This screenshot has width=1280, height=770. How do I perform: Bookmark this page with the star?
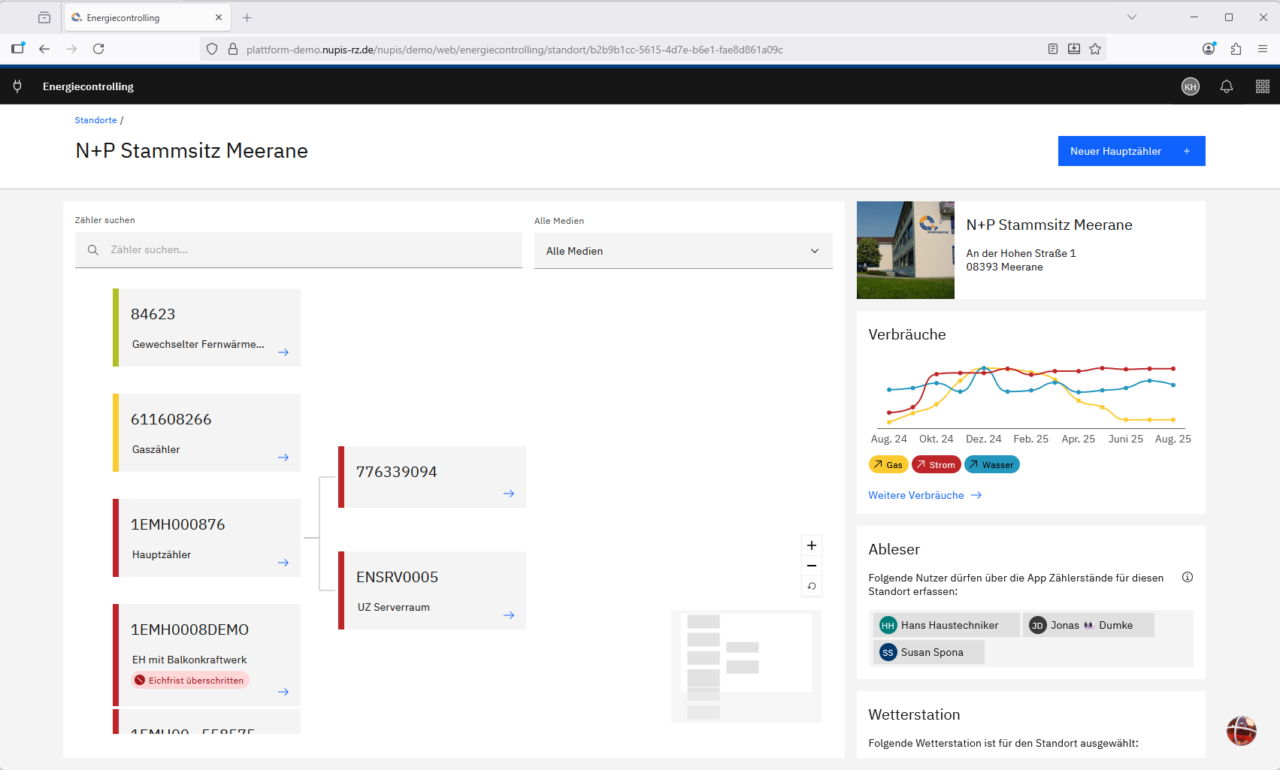tap(1095, 49)
